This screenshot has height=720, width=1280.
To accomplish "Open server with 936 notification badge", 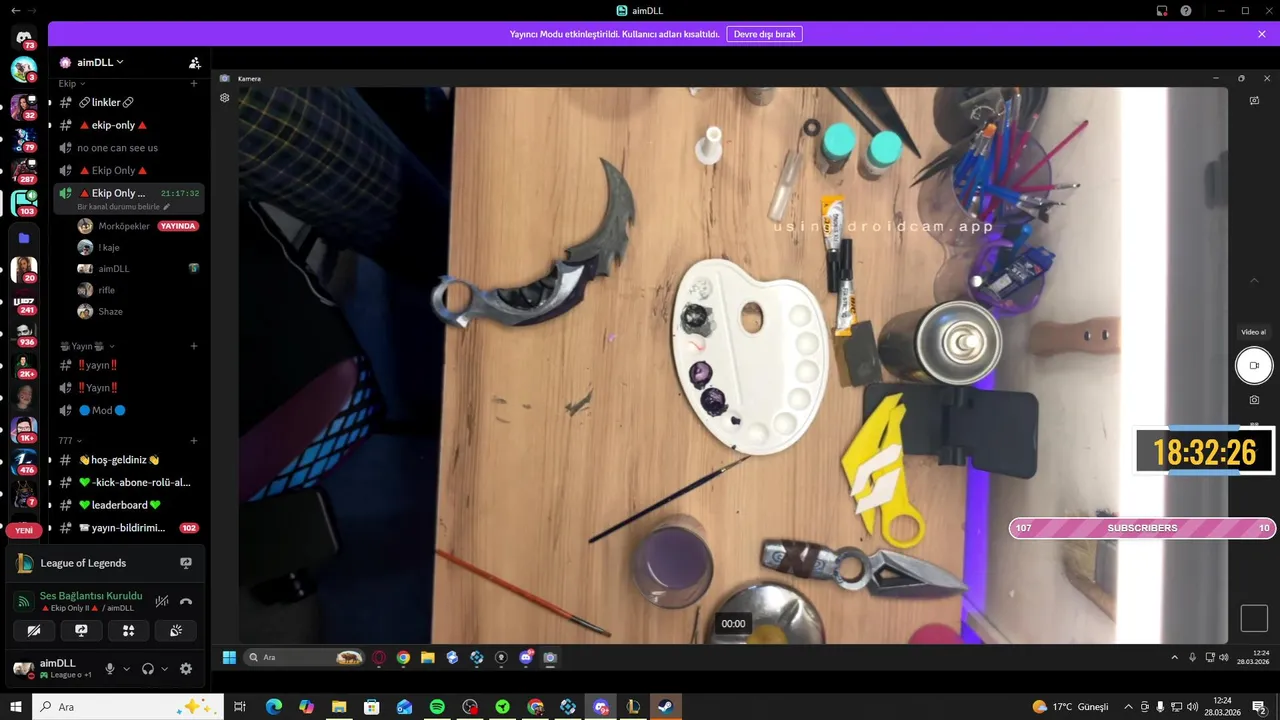I will (x=24, y=334).
